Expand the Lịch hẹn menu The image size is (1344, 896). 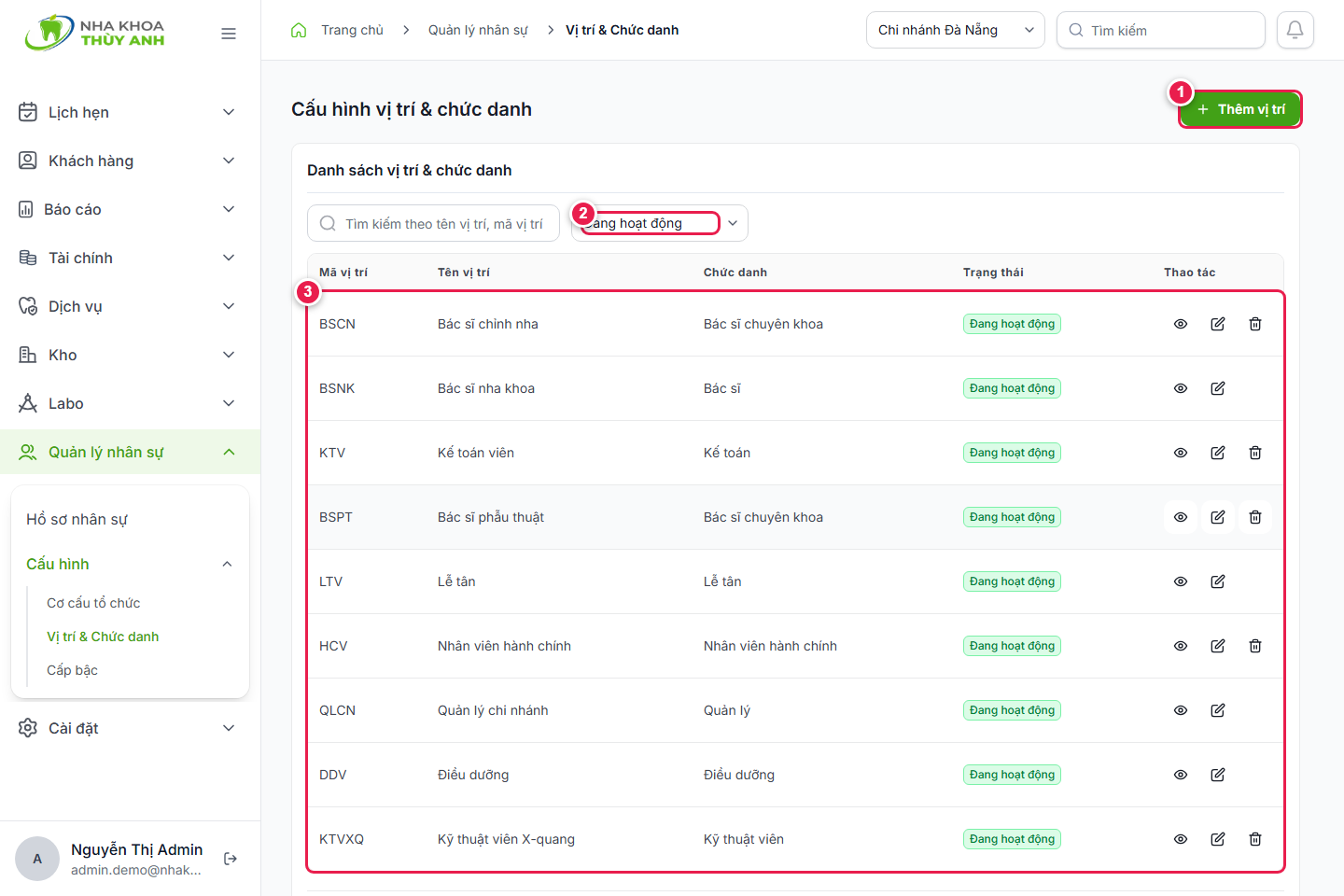pyautogui.click(x=130, y=112)
